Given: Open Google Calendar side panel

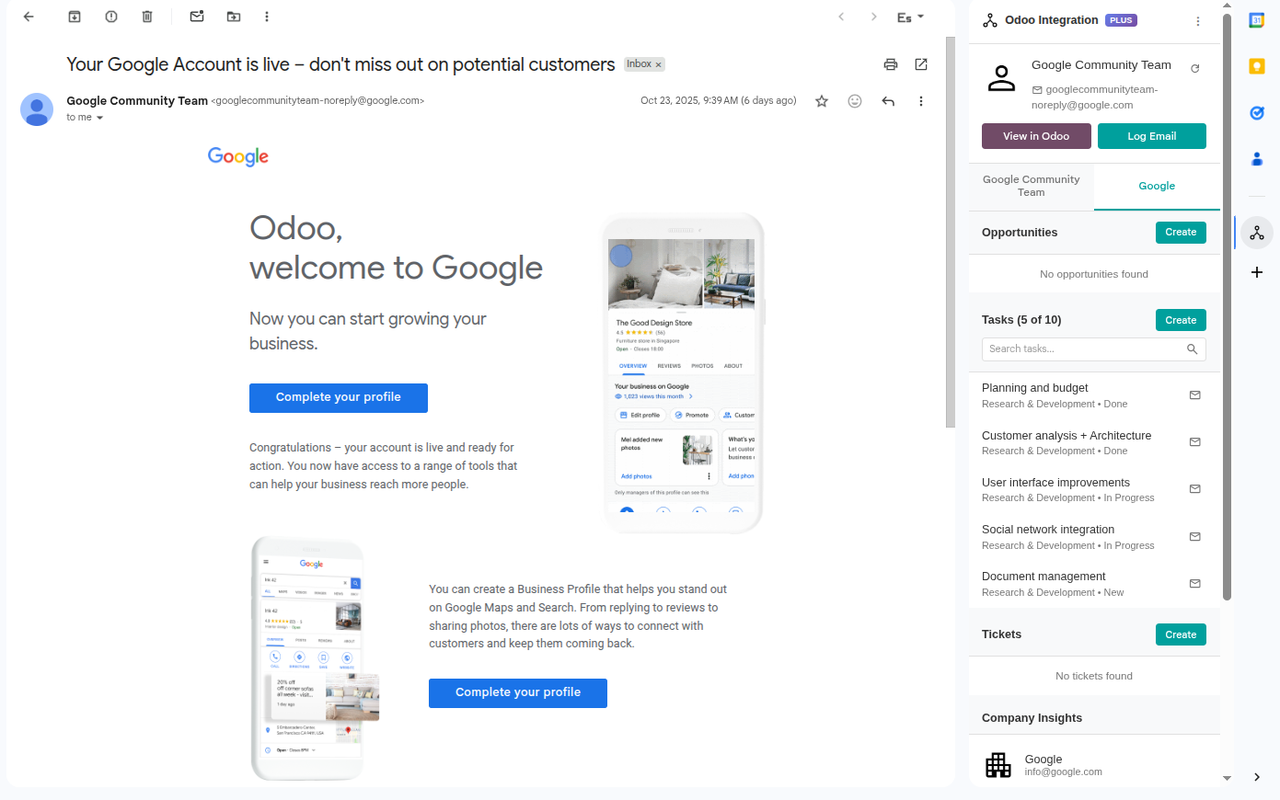Looking at the screenshot, I should 1257,20.
